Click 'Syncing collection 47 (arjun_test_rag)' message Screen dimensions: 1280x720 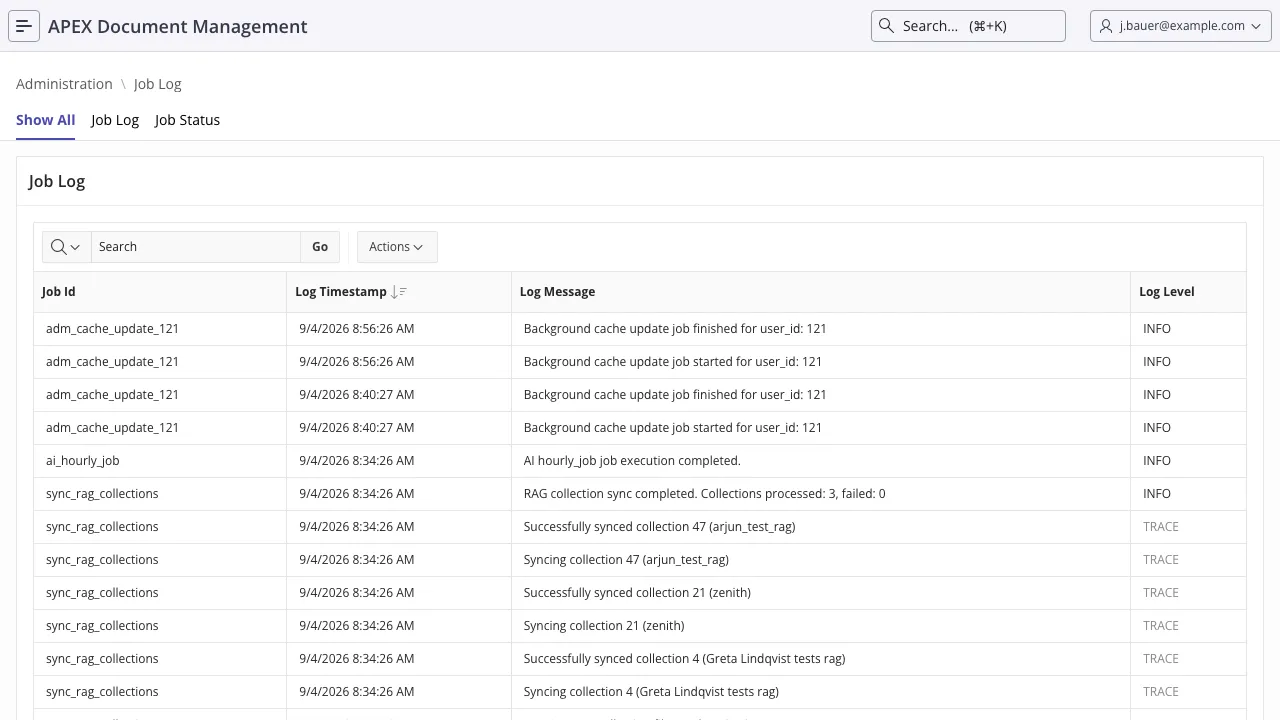(x=626, y=560)
